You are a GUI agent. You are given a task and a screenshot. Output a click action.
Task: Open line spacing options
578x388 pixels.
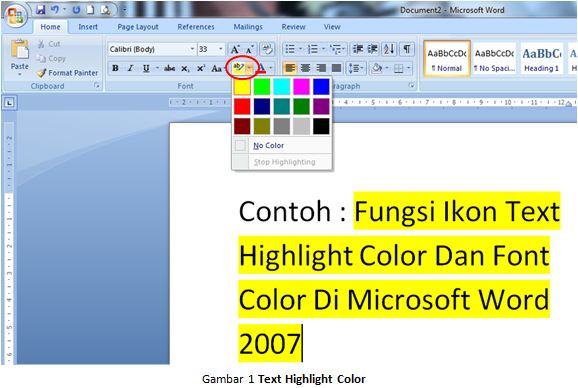(356, 68)
